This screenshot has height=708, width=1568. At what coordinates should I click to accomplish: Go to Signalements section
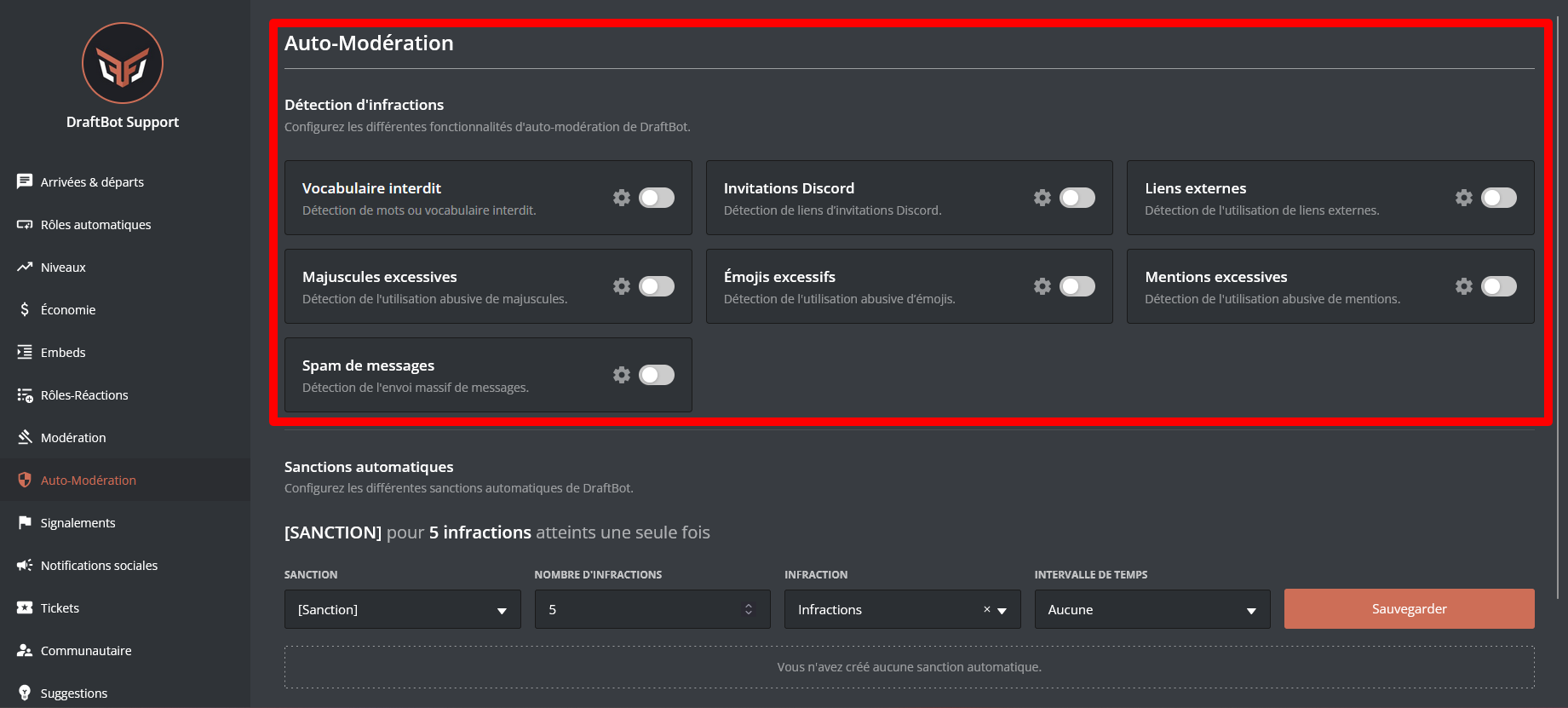click(125, 522)
